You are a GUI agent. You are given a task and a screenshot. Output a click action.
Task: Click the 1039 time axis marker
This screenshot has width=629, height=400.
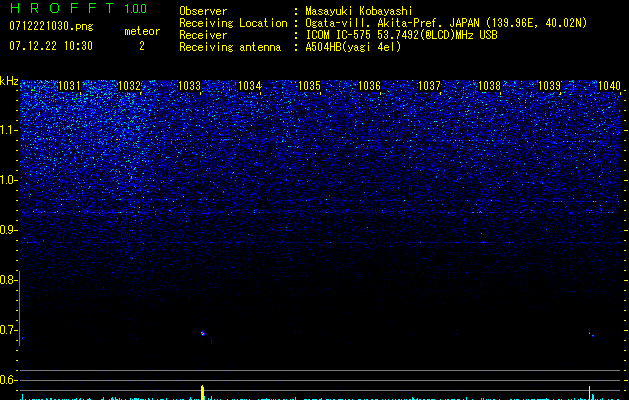pyautogui.click(x=549, y=86)
